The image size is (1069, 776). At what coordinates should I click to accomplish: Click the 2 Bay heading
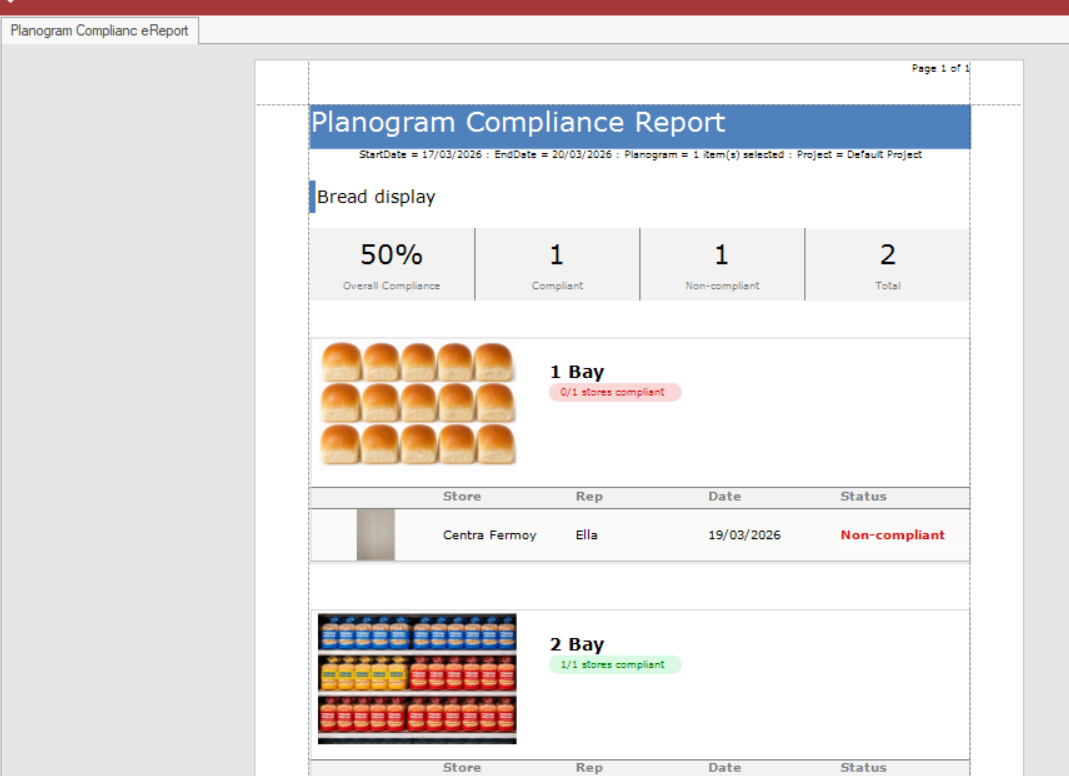pyautogui.click(x=577, y=644)
